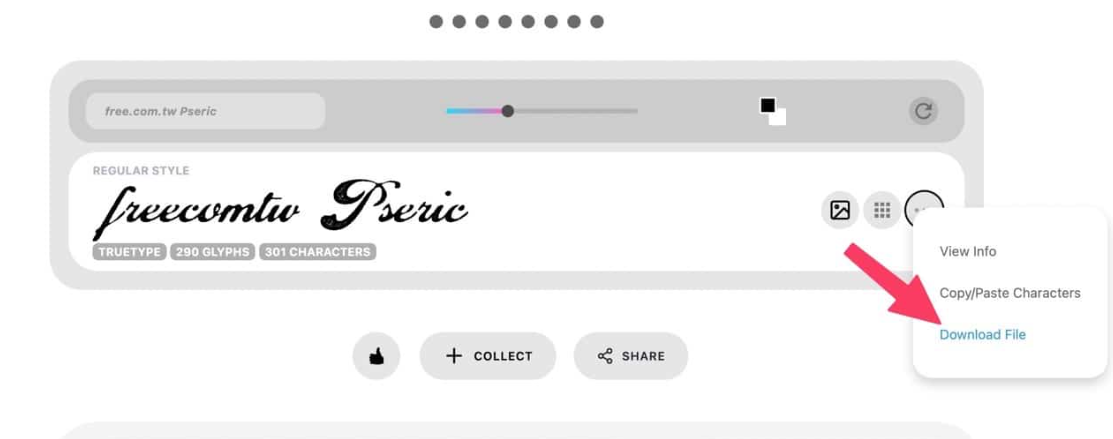Click the thumbs-up like button

376,356
